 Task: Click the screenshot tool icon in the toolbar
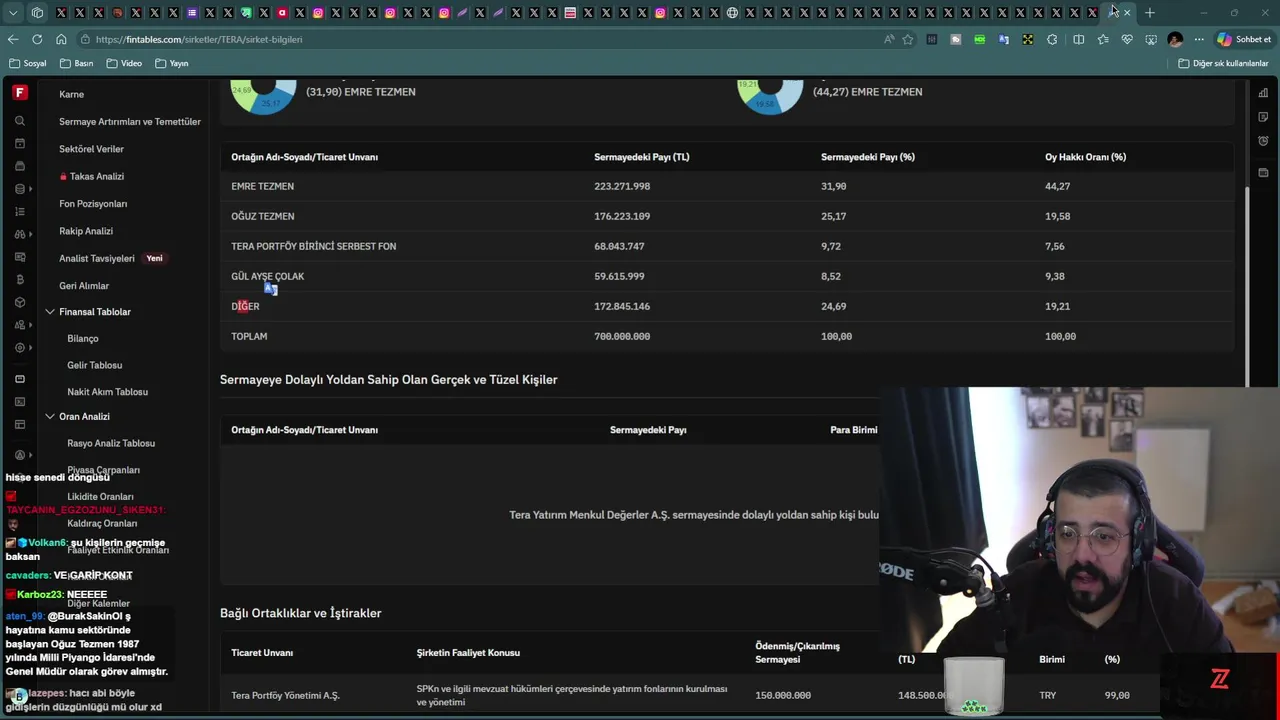1151,39
